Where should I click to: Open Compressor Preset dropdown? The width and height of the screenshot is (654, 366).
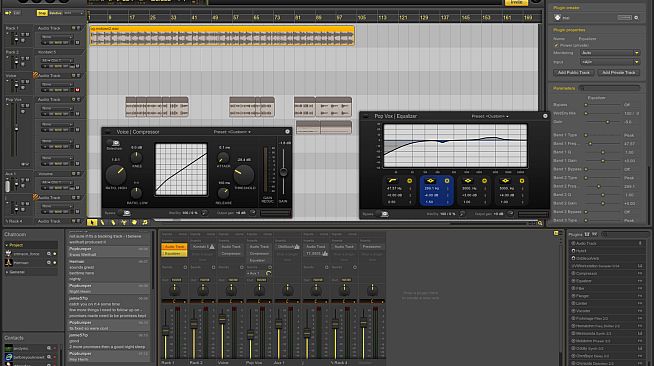click(232, 132)
